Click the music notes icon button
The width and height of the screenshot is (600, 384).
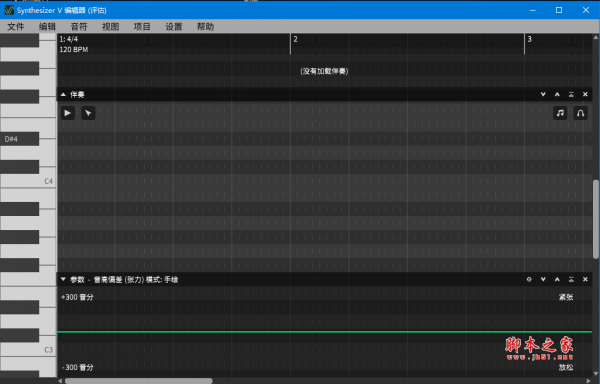click(x=560, y=113)
